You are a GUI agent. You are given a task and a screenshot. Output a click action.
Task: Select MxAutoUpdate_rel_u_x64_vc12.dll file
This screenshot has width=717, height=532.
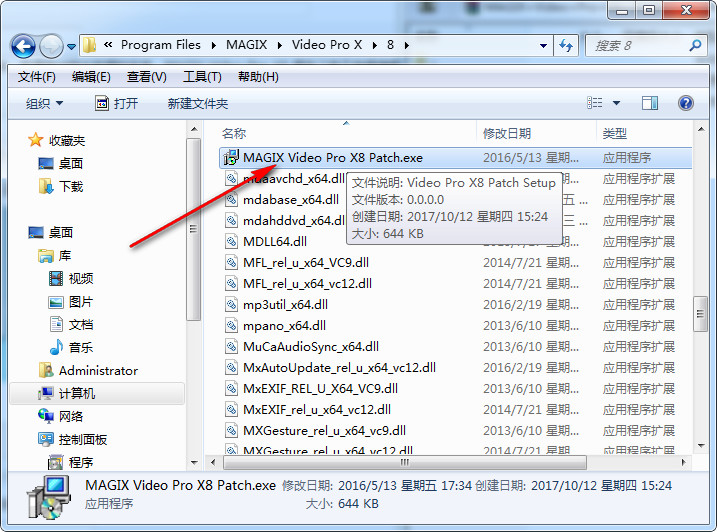339,368
